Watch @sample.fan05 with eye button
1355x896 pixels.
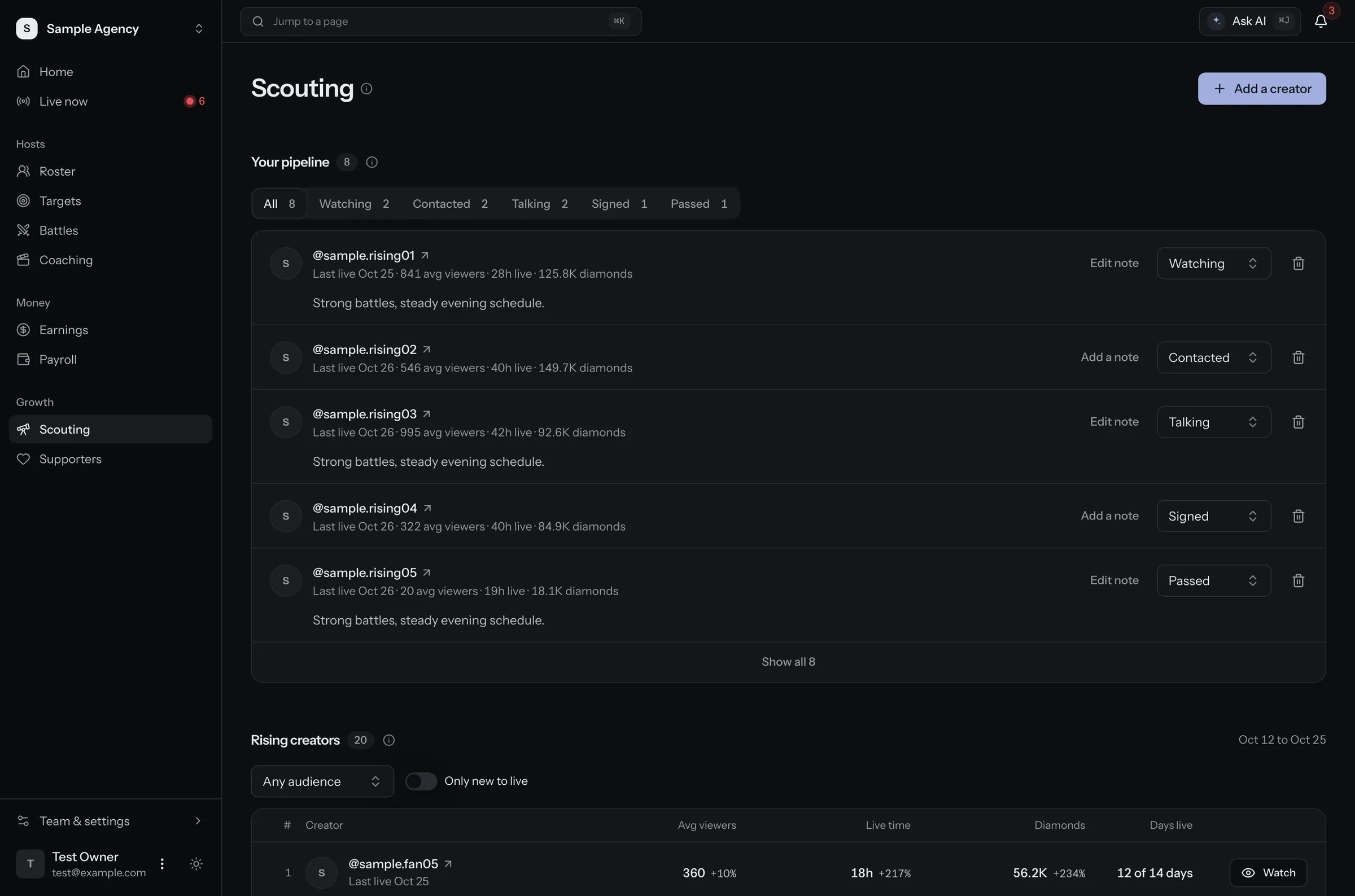(1268, 873)
